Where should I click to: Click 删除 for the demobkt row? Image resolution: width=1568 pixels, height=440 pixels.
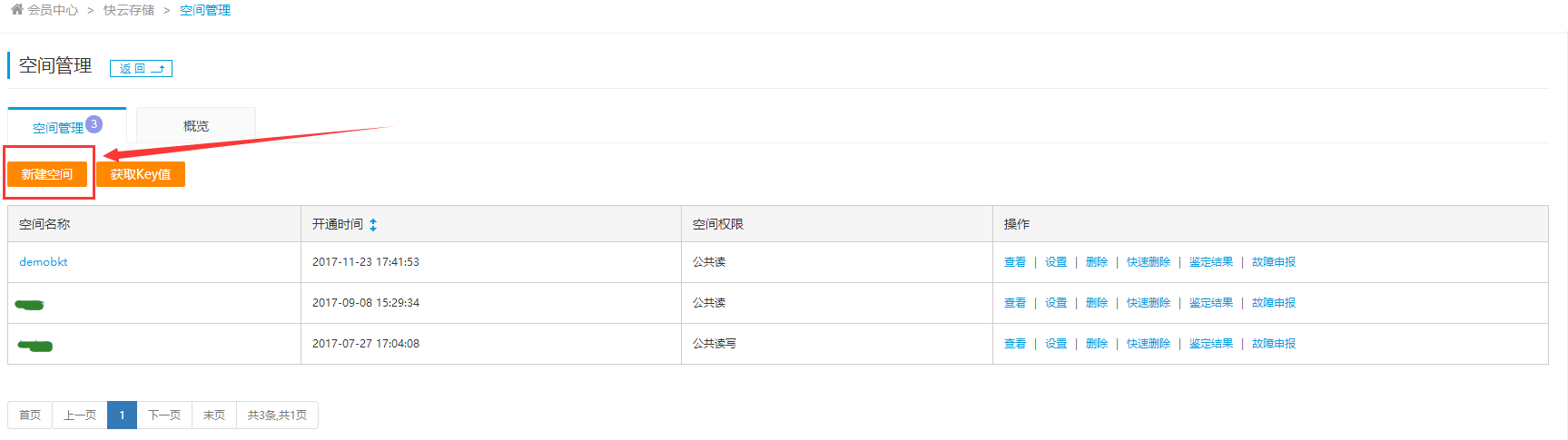[x=1097, y=262]
